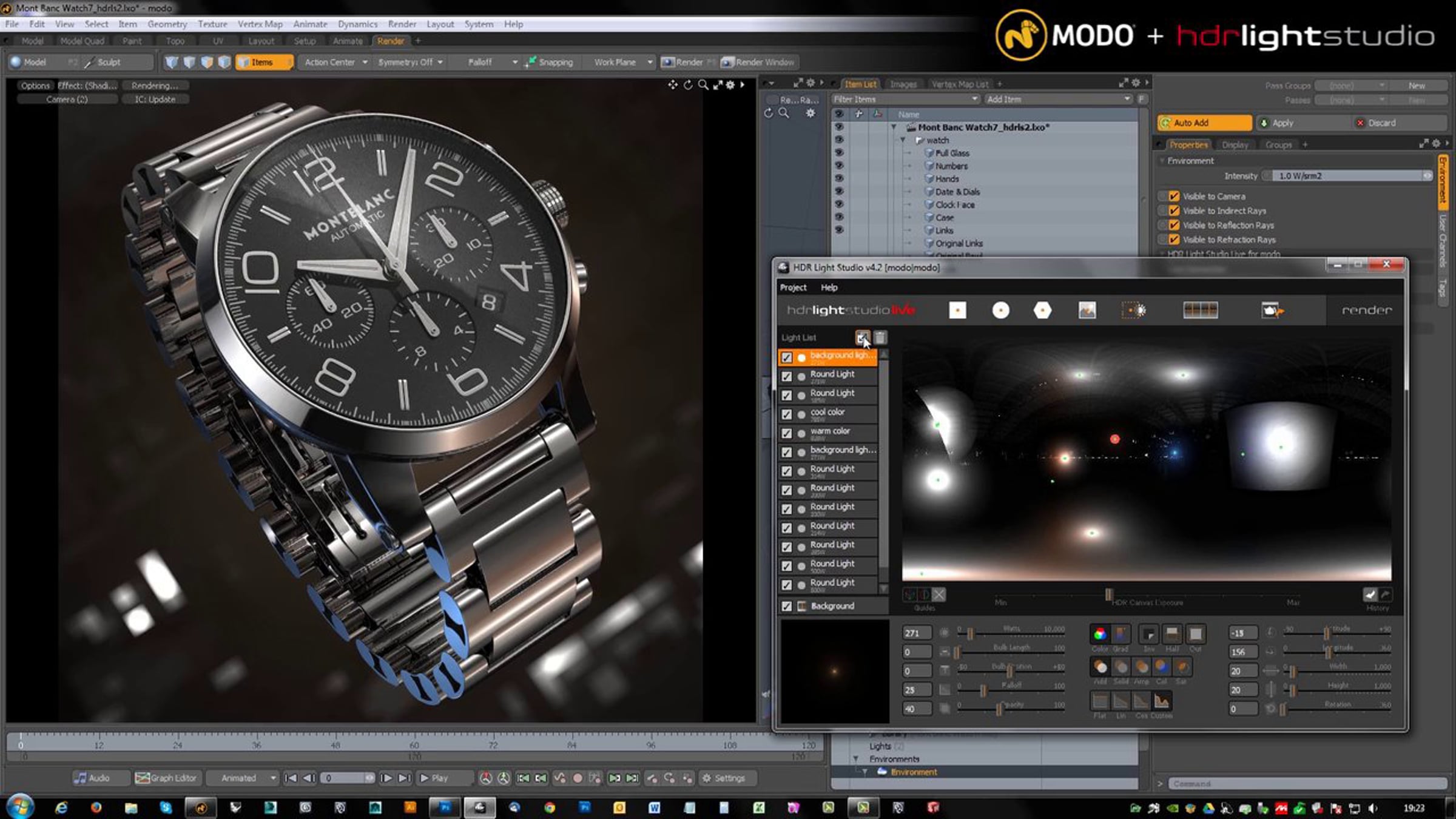Uncheck Visible to Refraction Rays
Screen dimensions: 1456x819
(x=1174, y=240)
